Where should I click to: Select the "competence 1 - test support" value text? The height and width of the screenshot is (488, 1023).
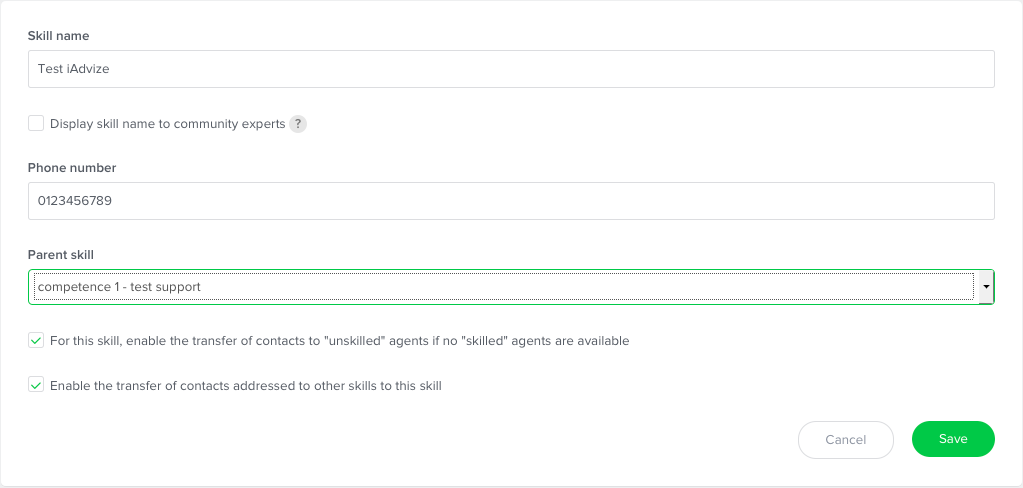[118, 287]
